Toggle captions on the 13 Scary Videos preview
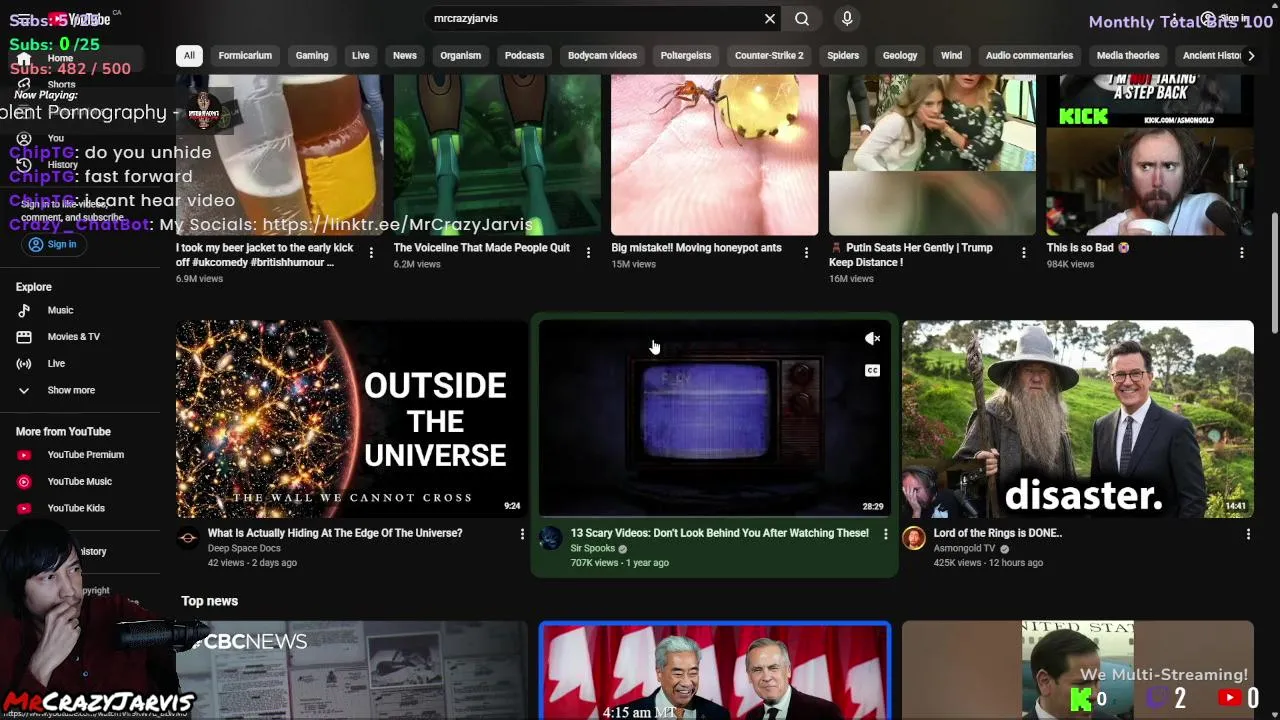1280x720 pixels. click(x=872, y=371)
